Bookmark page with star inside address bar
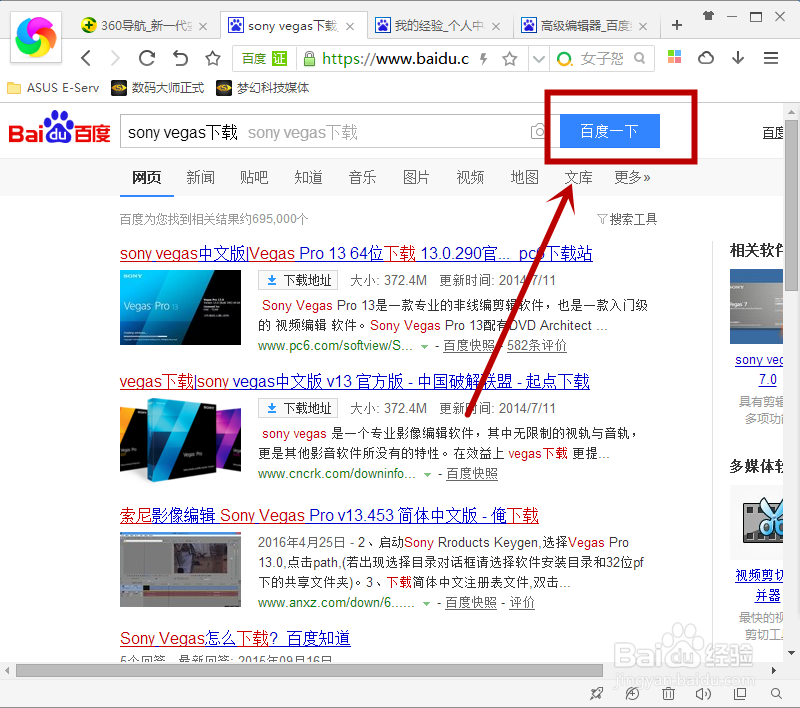 pos(509,59)
